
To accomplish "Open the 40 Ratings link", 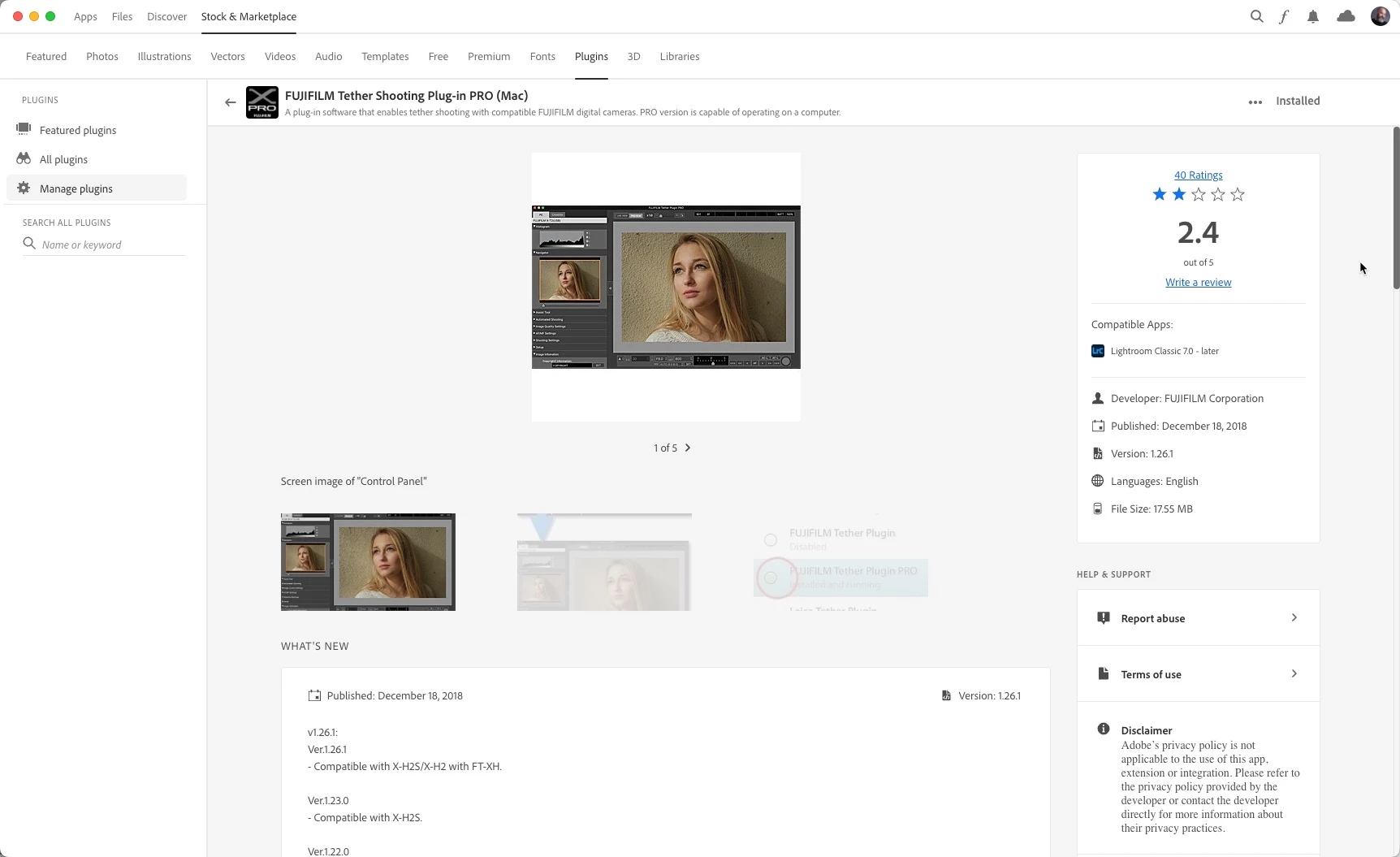I will [1199, 175].
